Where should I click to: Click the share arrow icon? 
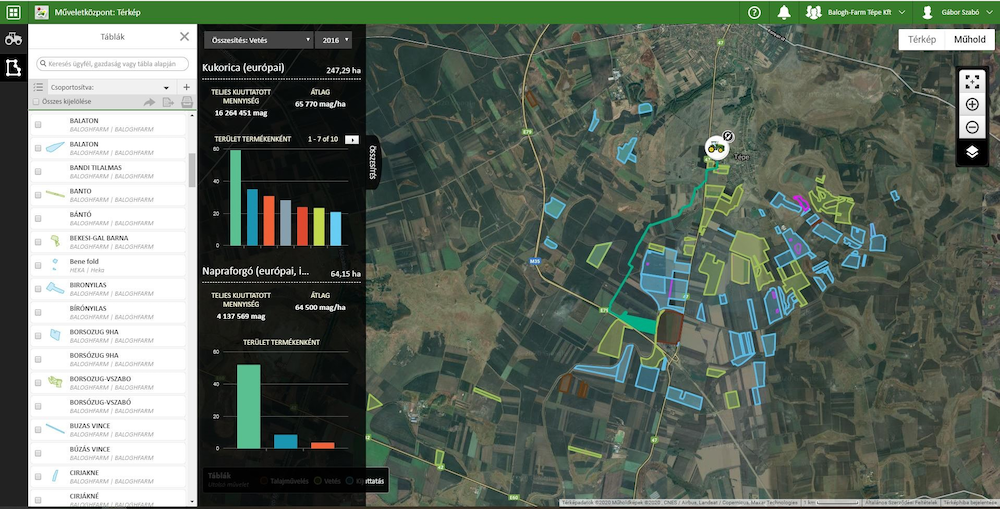(x=149, y=102)
